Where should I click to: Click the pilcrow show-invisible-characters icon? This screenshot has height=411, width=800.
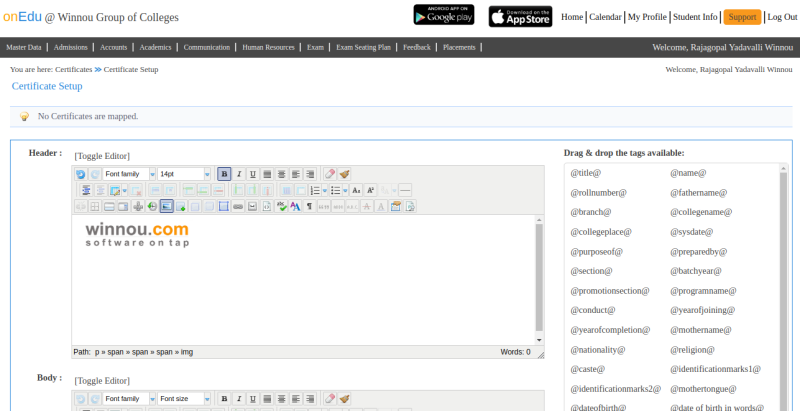[x=309, y=206]
